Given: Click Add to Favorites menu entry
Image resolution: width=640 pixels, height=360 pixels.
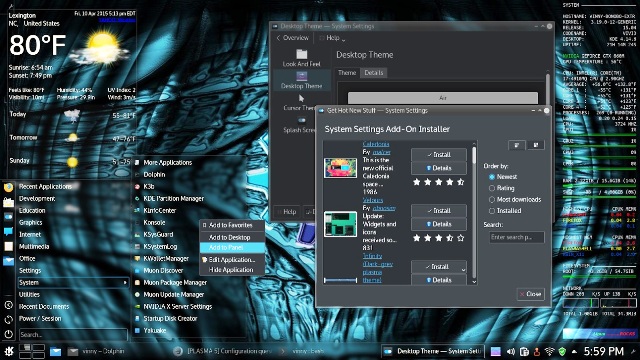Looking at the screenshot, I should coord(232,225).
